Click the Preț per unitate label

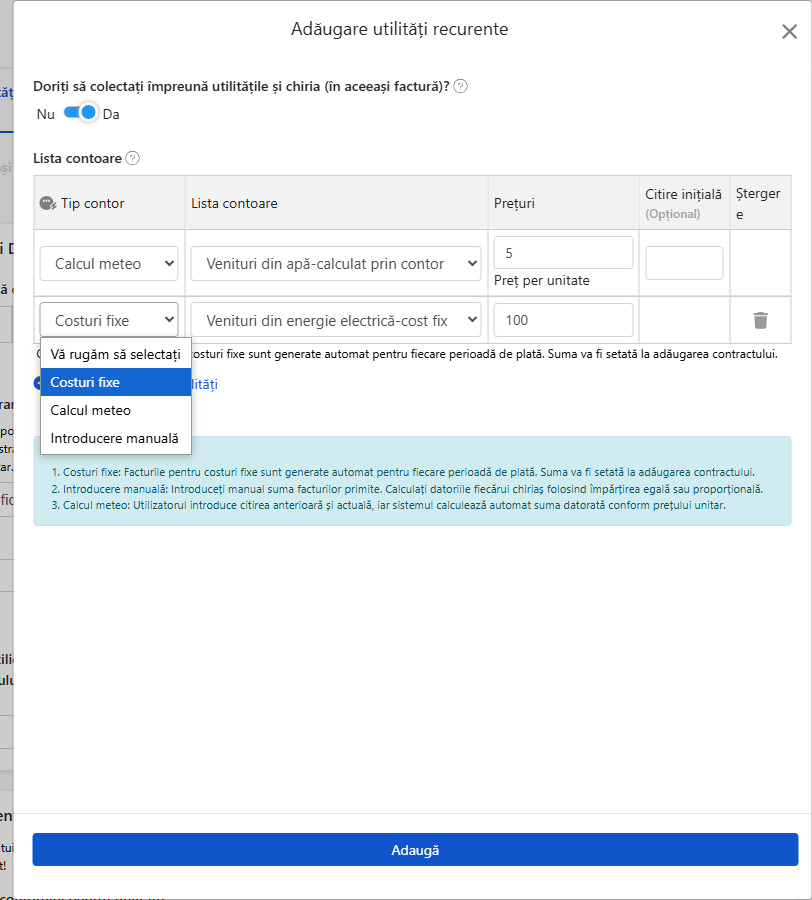click(542, 281)
